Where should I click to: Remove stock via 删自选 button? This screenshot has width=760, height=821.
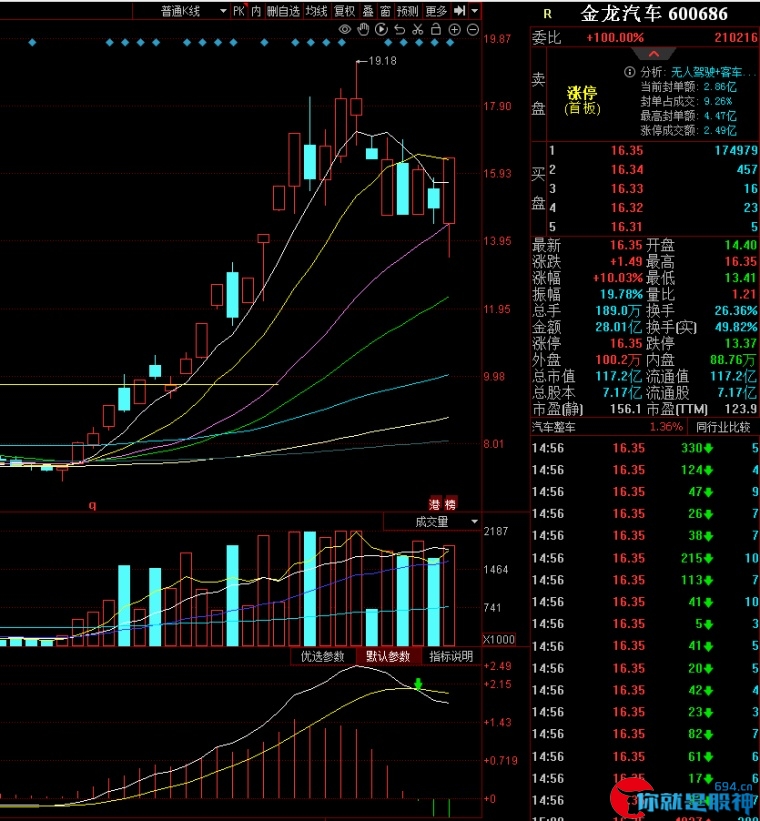[283, 11]
